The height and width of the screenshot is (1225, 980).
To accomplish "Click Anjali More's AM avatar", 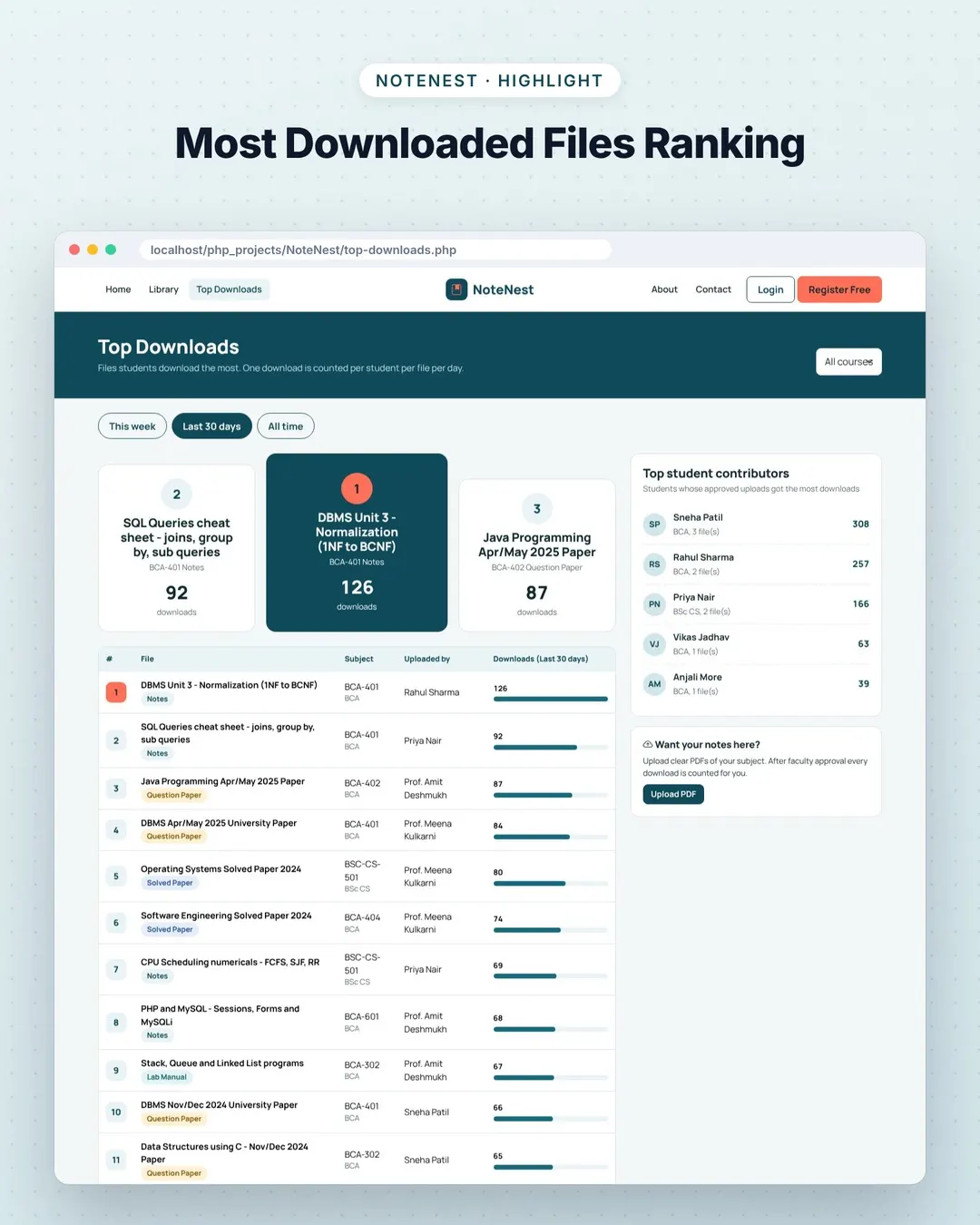I will 654,684.
